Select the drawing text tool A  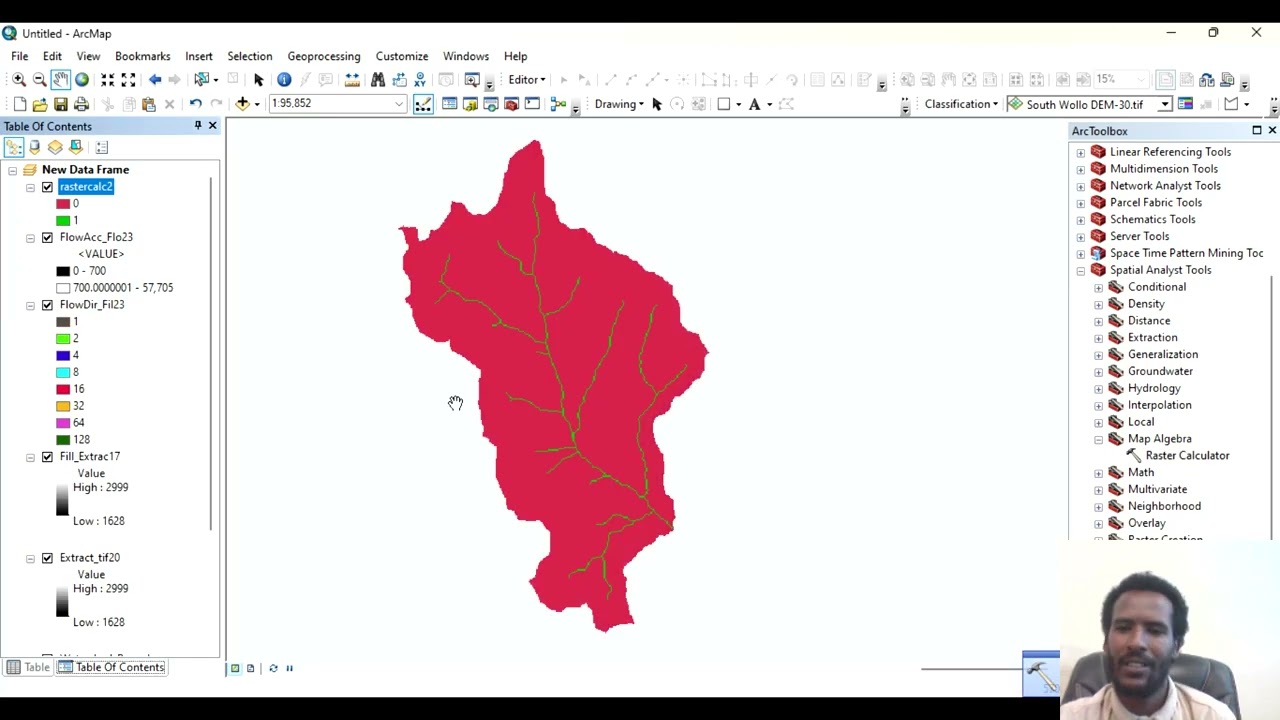coord(754,104)
